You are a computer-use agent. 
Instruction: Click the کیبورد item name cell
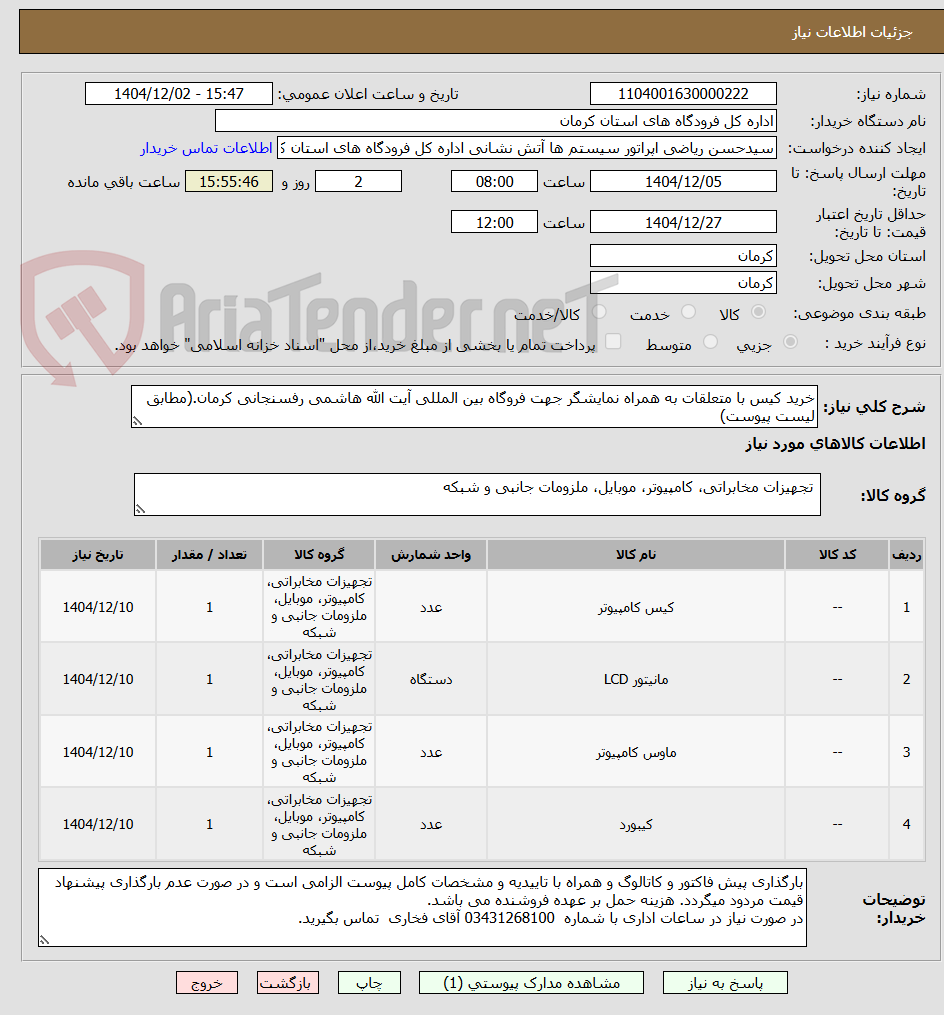(636, 824)
